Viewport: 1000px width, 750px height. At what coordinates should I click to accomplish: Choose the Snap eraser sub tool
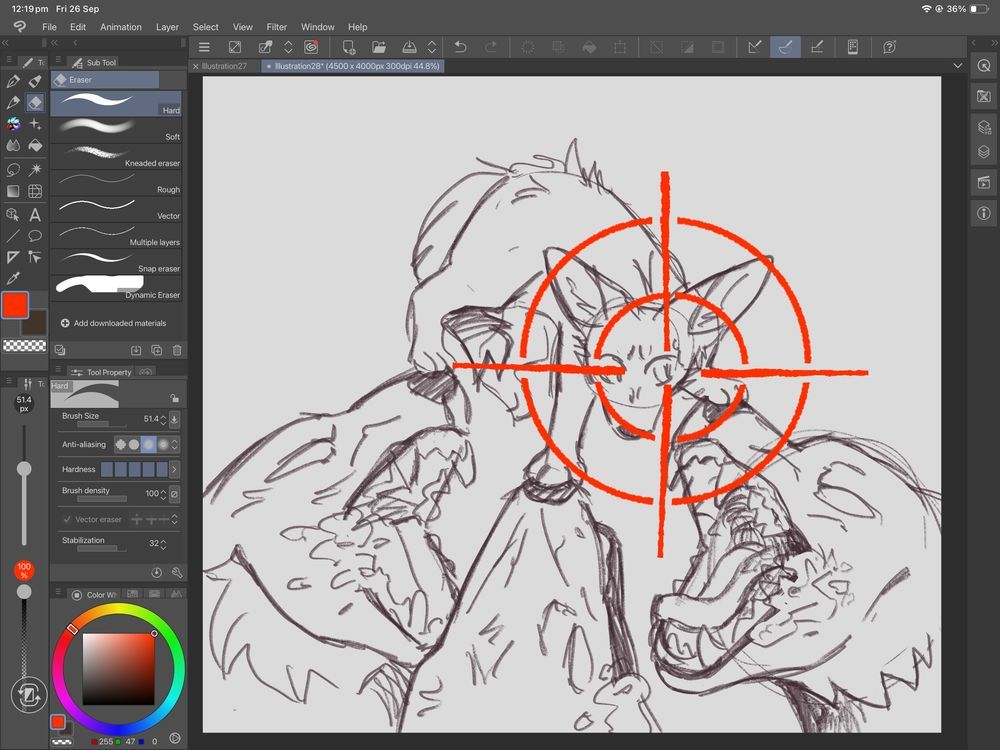(116, 262)
